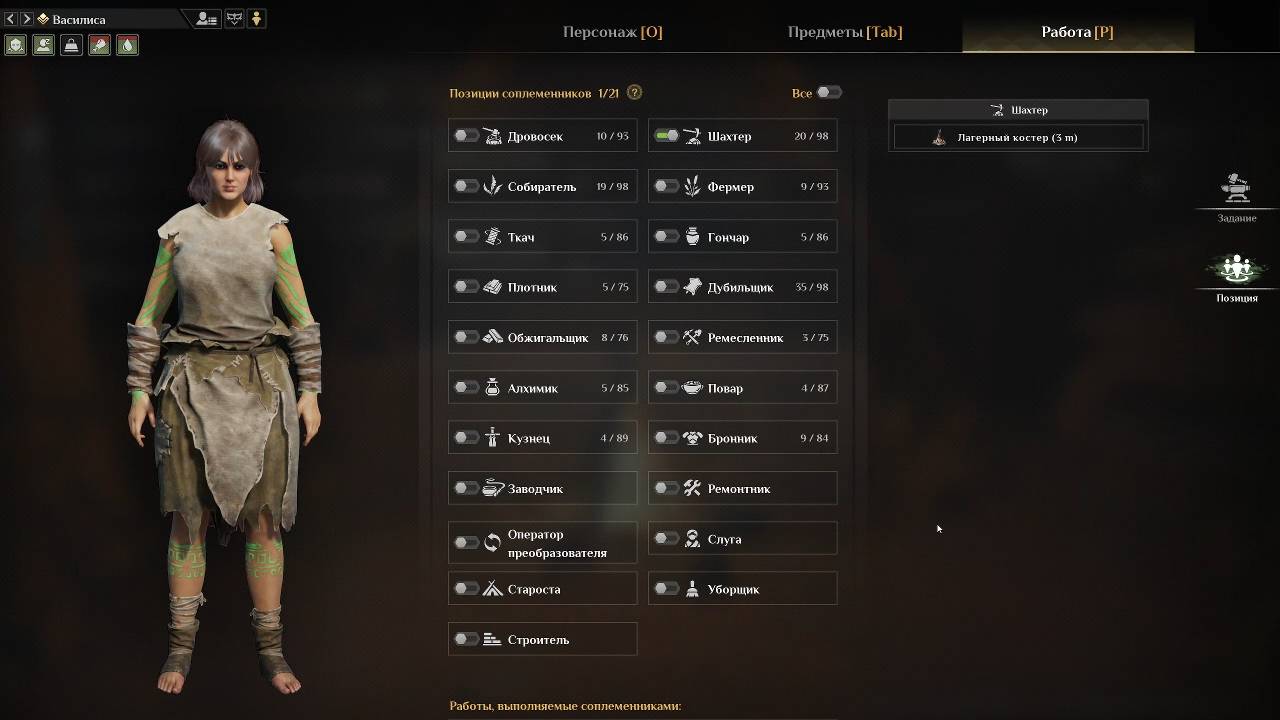Screen dimensions: 1280x720
Task: Click the Строитель position row
Action: [x=543, y=639]
